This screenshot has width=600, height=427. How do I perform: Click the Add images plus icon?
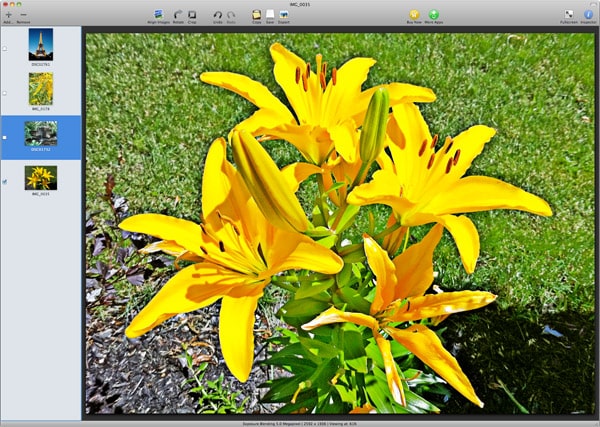click(x=8, y=14)
